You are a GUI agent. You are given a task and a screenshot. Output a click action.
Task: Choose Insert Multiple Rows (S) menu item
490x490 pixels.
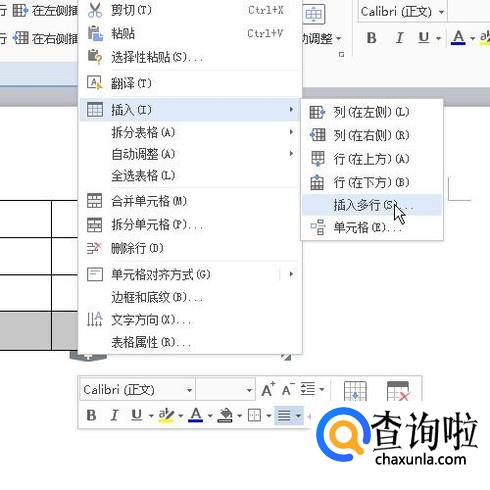pyautogui.click(x=372, y=205)
